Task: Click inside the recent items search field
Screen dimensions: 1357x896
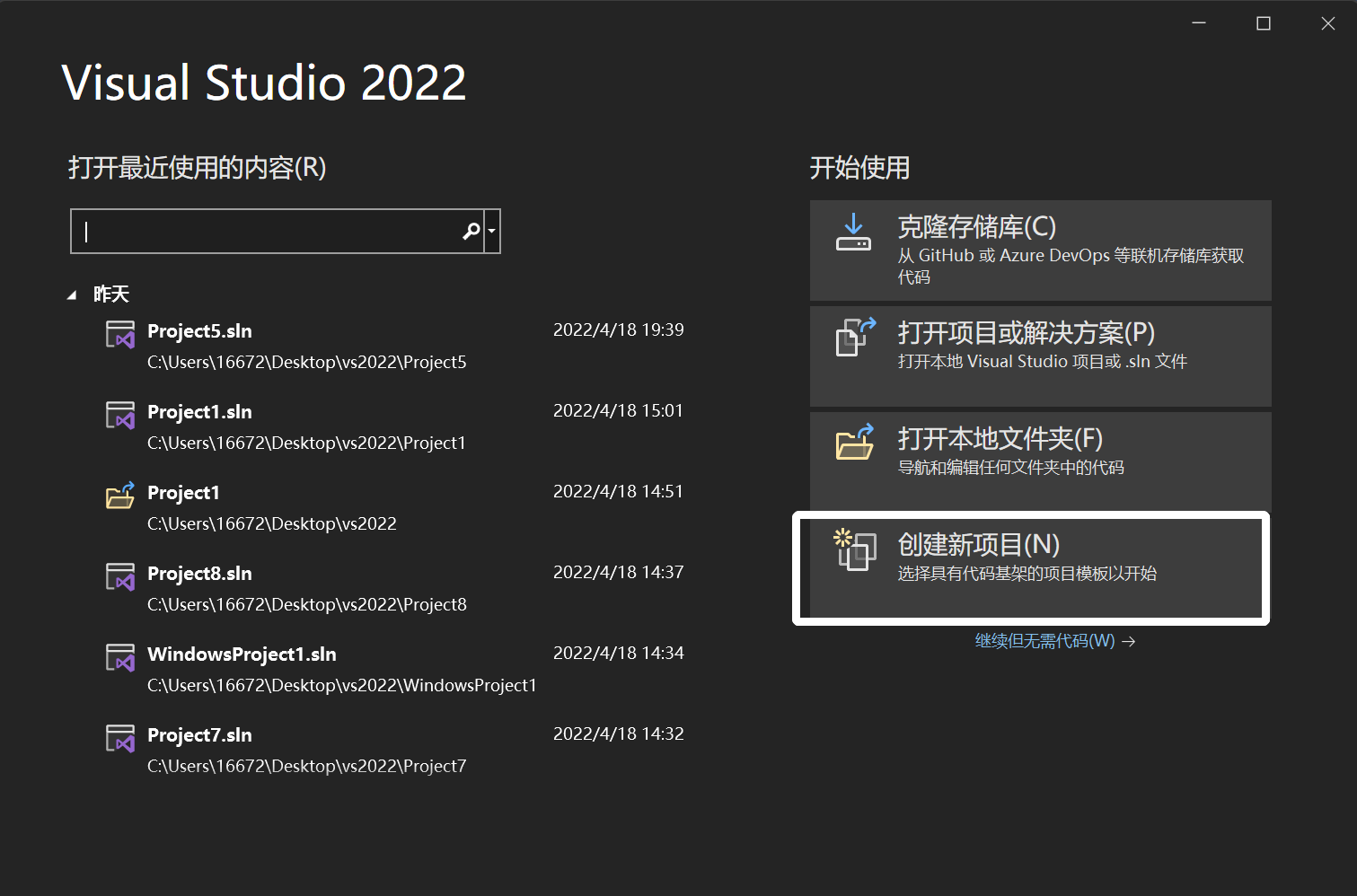Action: click(269, 231)
